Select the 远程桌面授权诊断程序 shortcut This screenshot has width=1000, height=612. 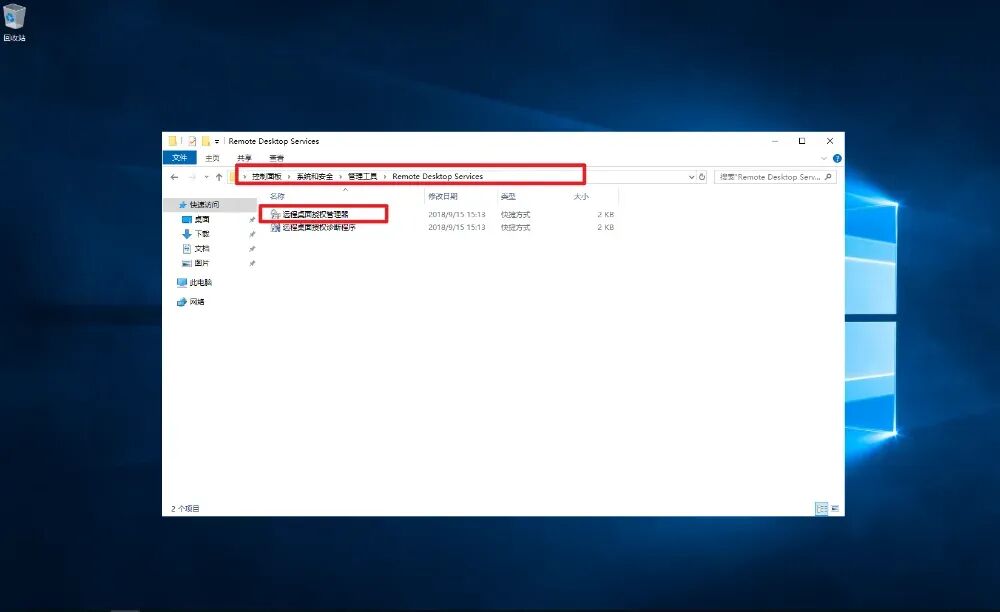tap(313, 227)
